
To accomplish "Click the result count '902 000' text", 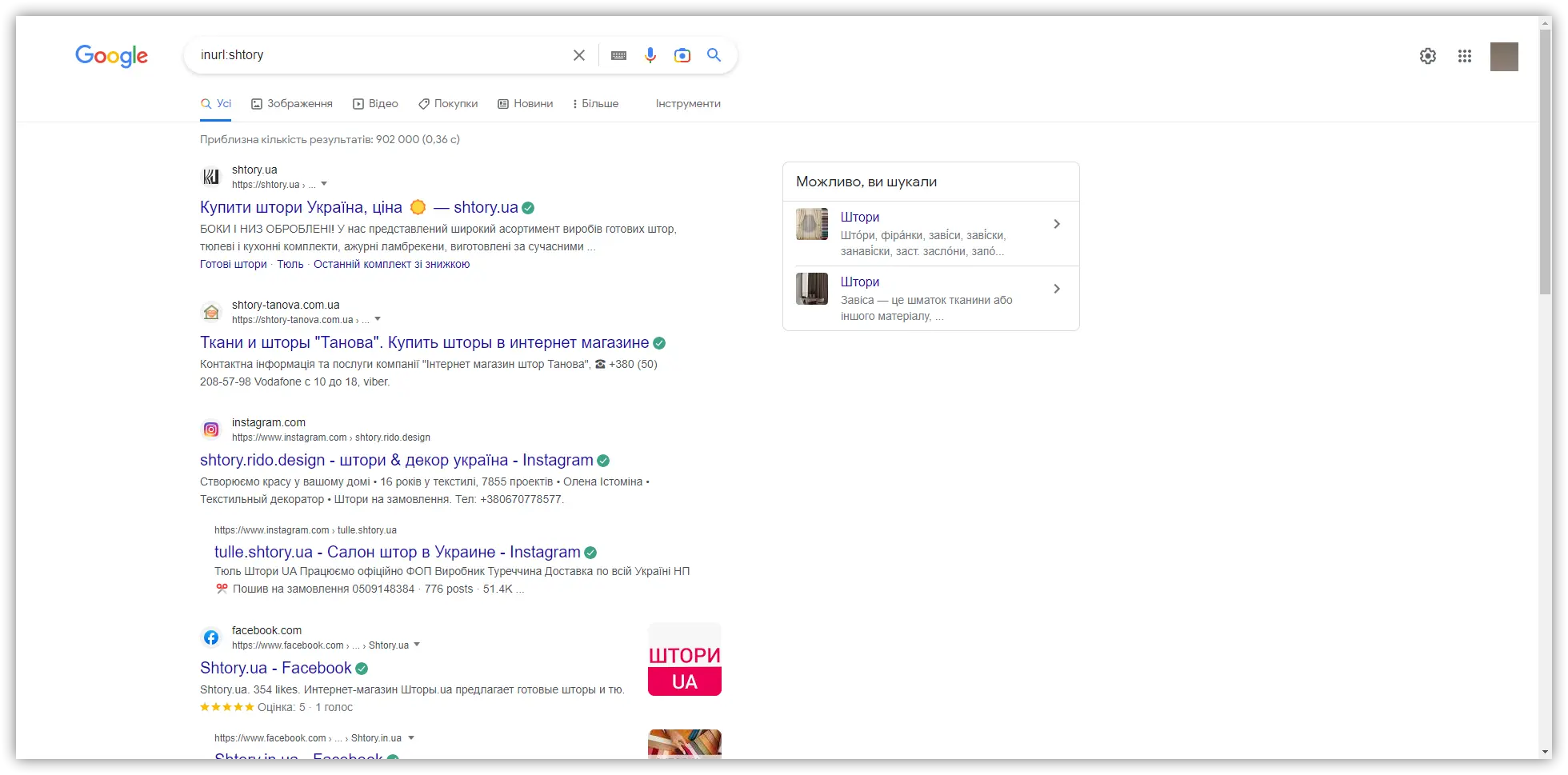I will [x=398, y=140].
